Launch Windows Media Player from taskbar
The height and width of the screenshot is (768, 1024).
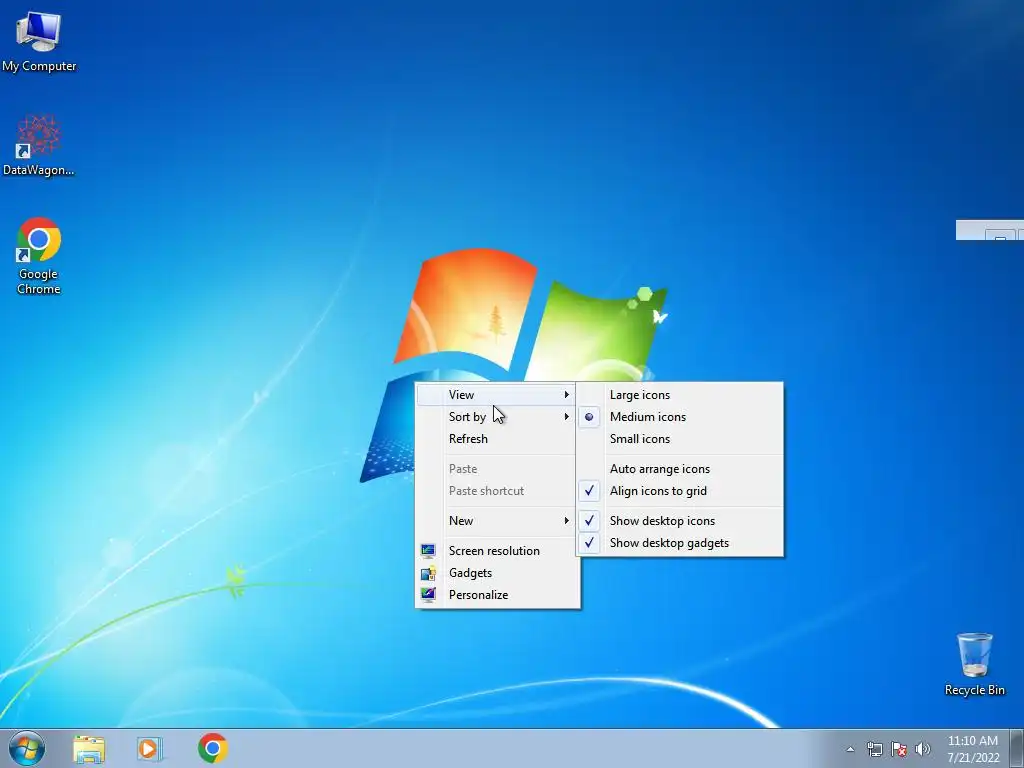click(x=150, y=749)
